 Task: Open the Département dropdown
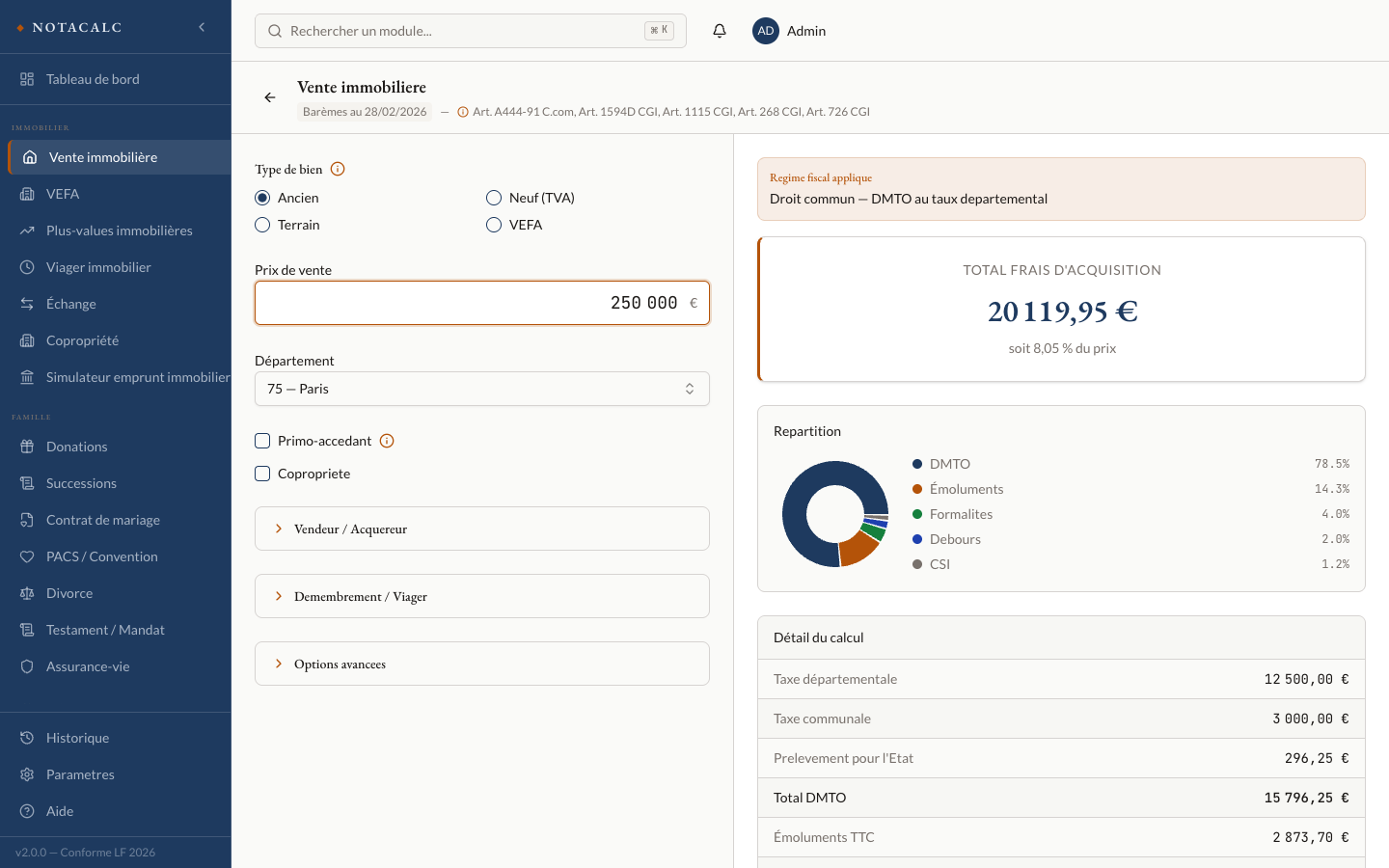482,389
